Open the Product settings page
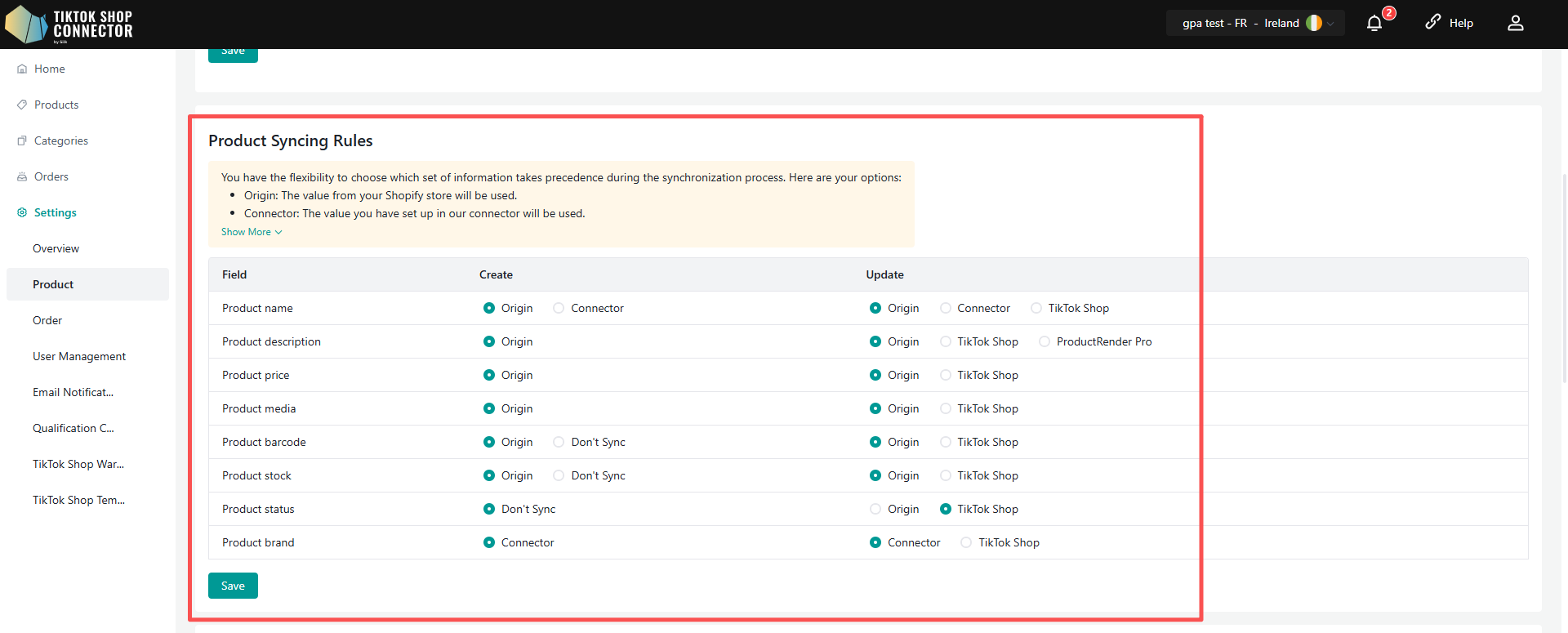 coord(87,284)
